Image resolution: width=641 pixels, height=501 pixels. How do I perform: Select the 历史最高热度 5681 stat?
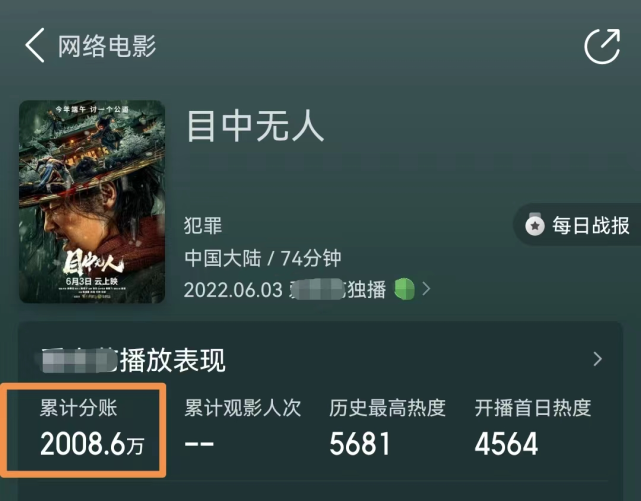(x=388, y=428)
